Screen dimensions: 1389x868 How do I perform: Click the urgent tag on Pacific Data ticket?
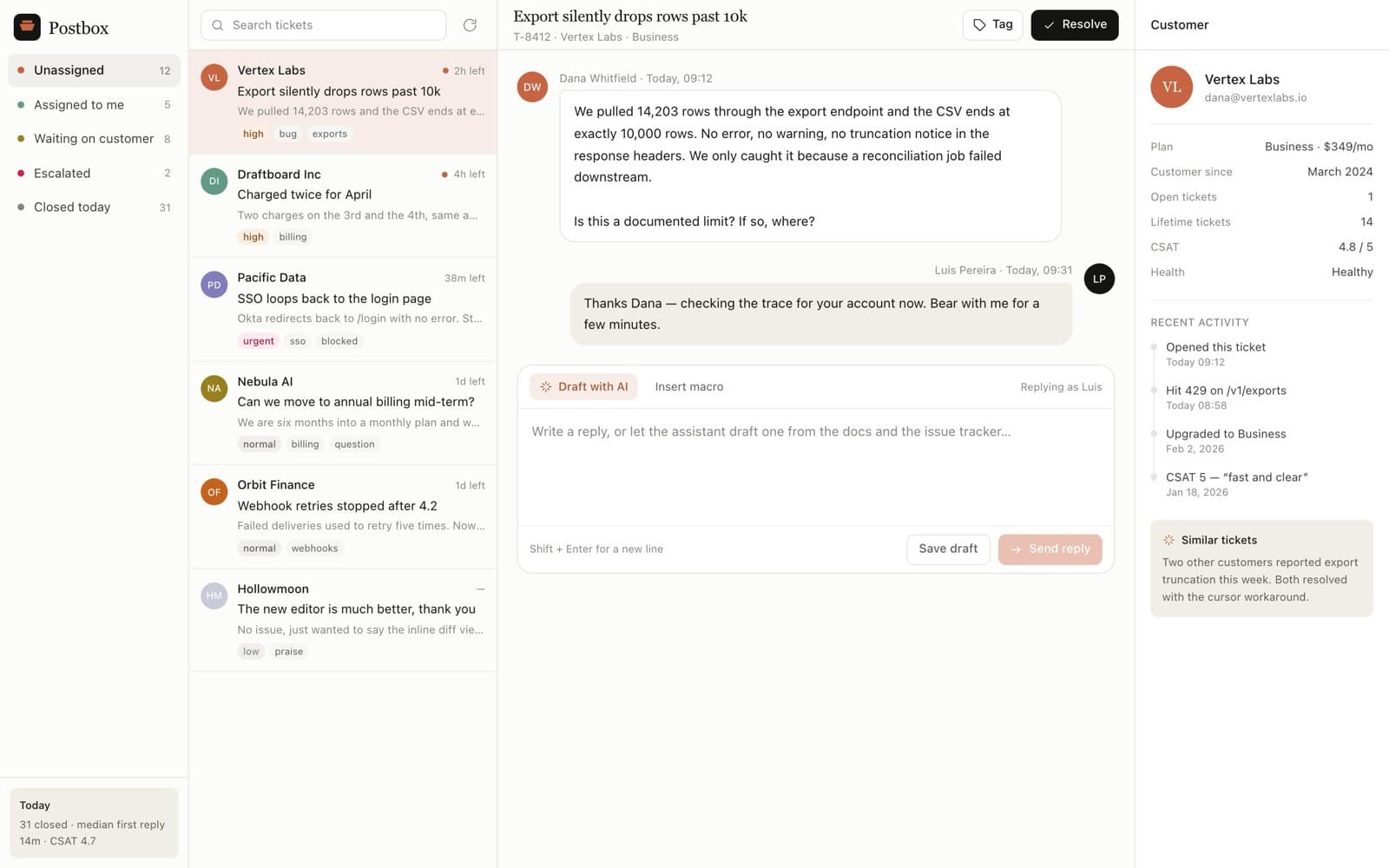click(x=259, y=341)
